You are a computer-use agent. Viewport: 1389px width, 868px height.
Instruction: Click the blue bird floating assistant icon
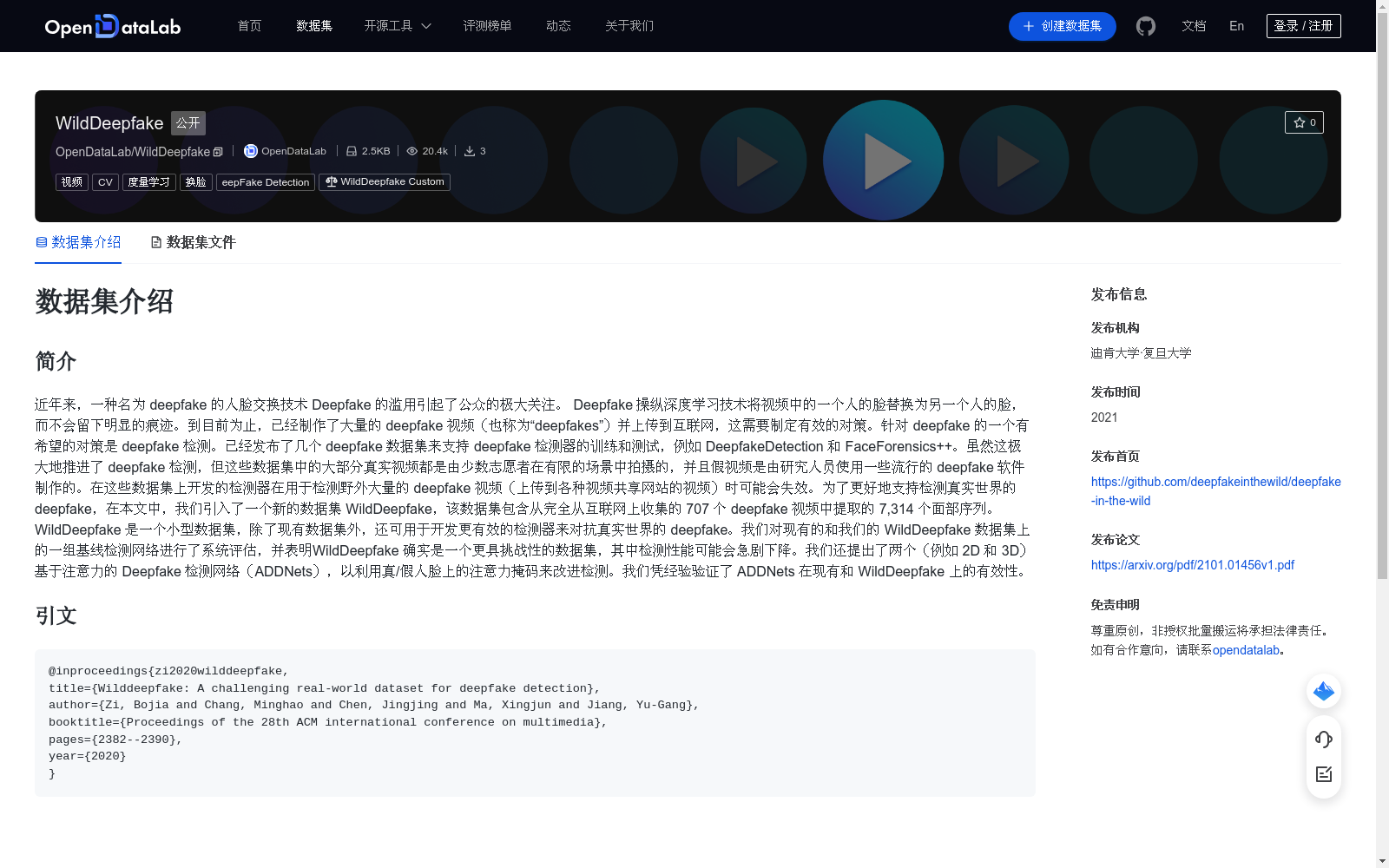coord(1324,691)
